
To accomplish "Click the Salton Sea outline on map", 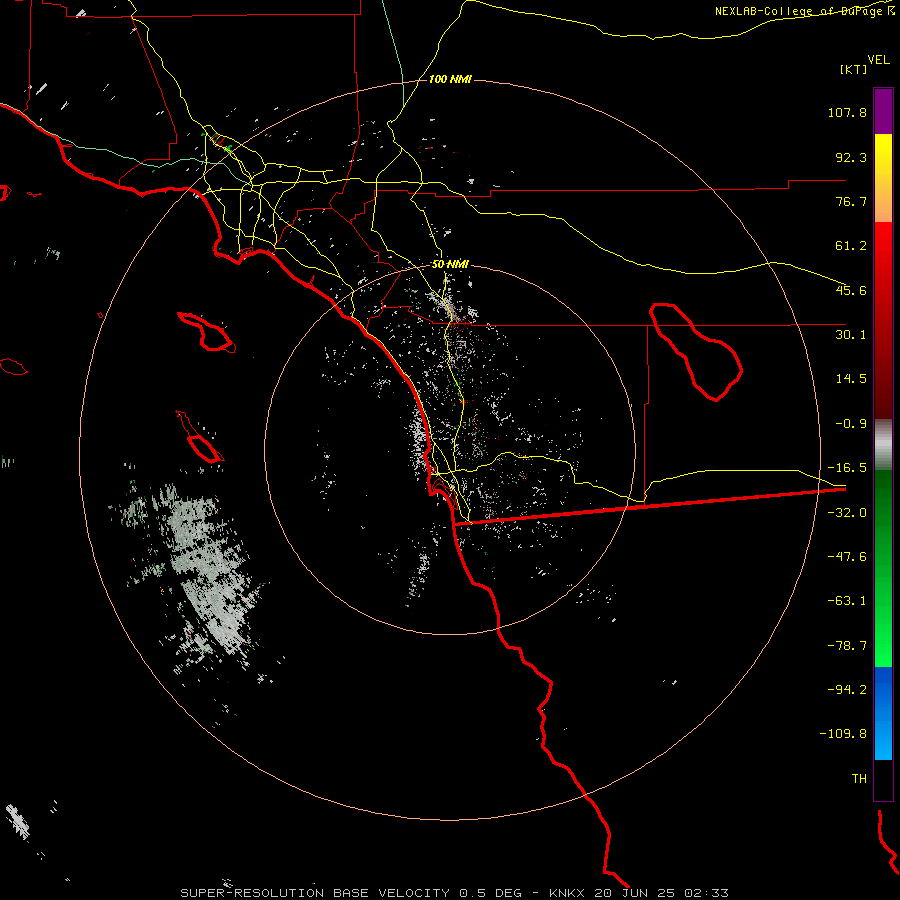I will point(696,350).
